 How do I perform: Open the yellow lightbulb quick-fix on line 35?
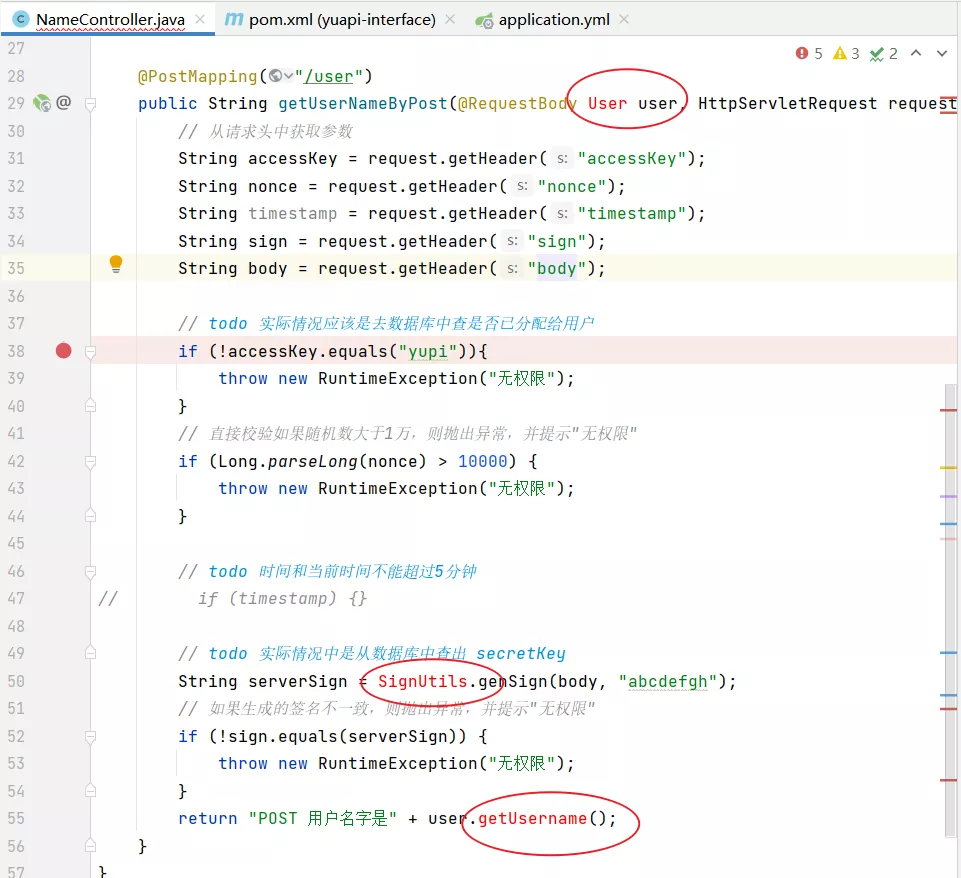115,264
